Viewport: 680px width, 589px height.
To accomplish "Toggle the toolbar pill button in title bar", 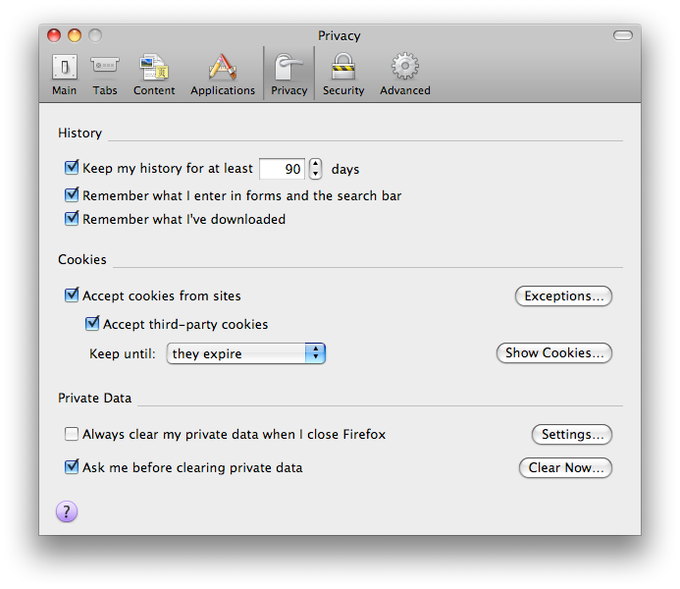I will pyautogui.click(x=623, y=35).
